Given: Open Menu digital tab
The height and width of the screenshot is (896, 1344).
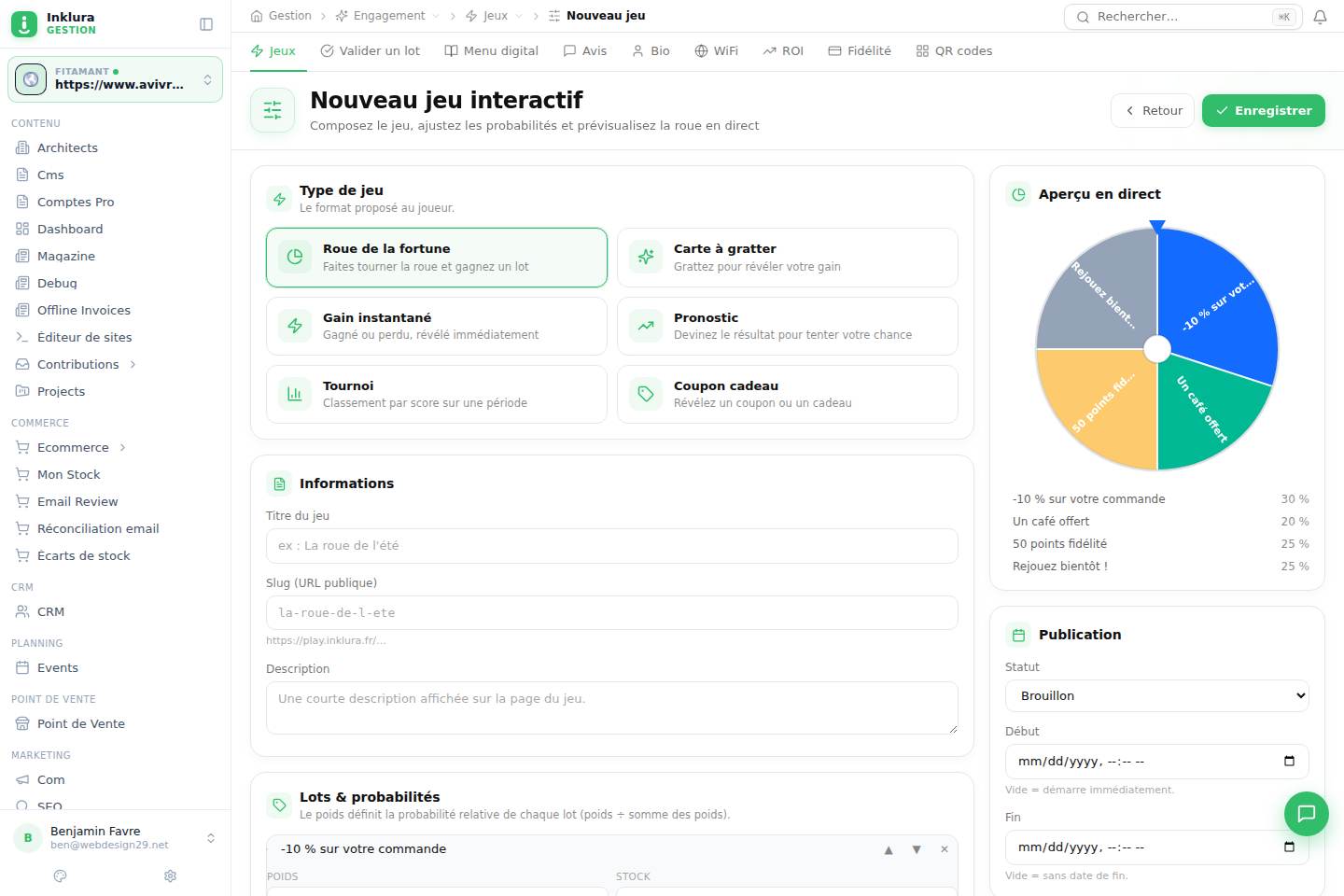Looking at the screenshot, I should 492,51.
